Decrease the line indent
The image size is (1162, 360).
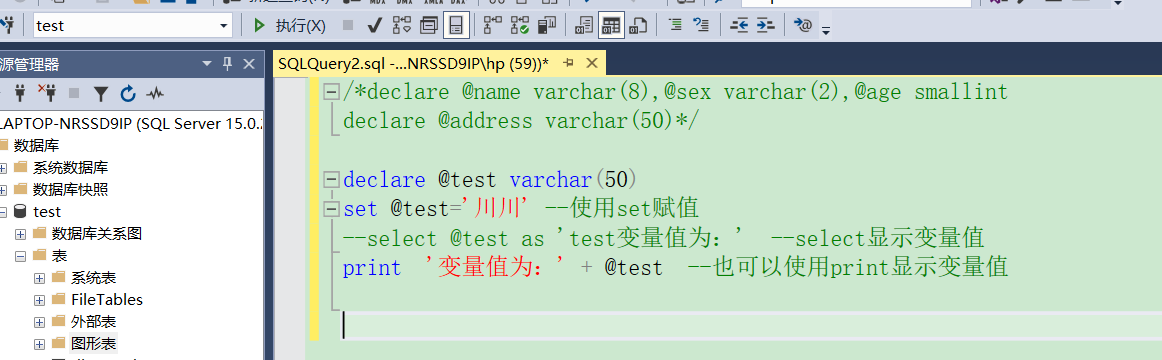point(739,26)
